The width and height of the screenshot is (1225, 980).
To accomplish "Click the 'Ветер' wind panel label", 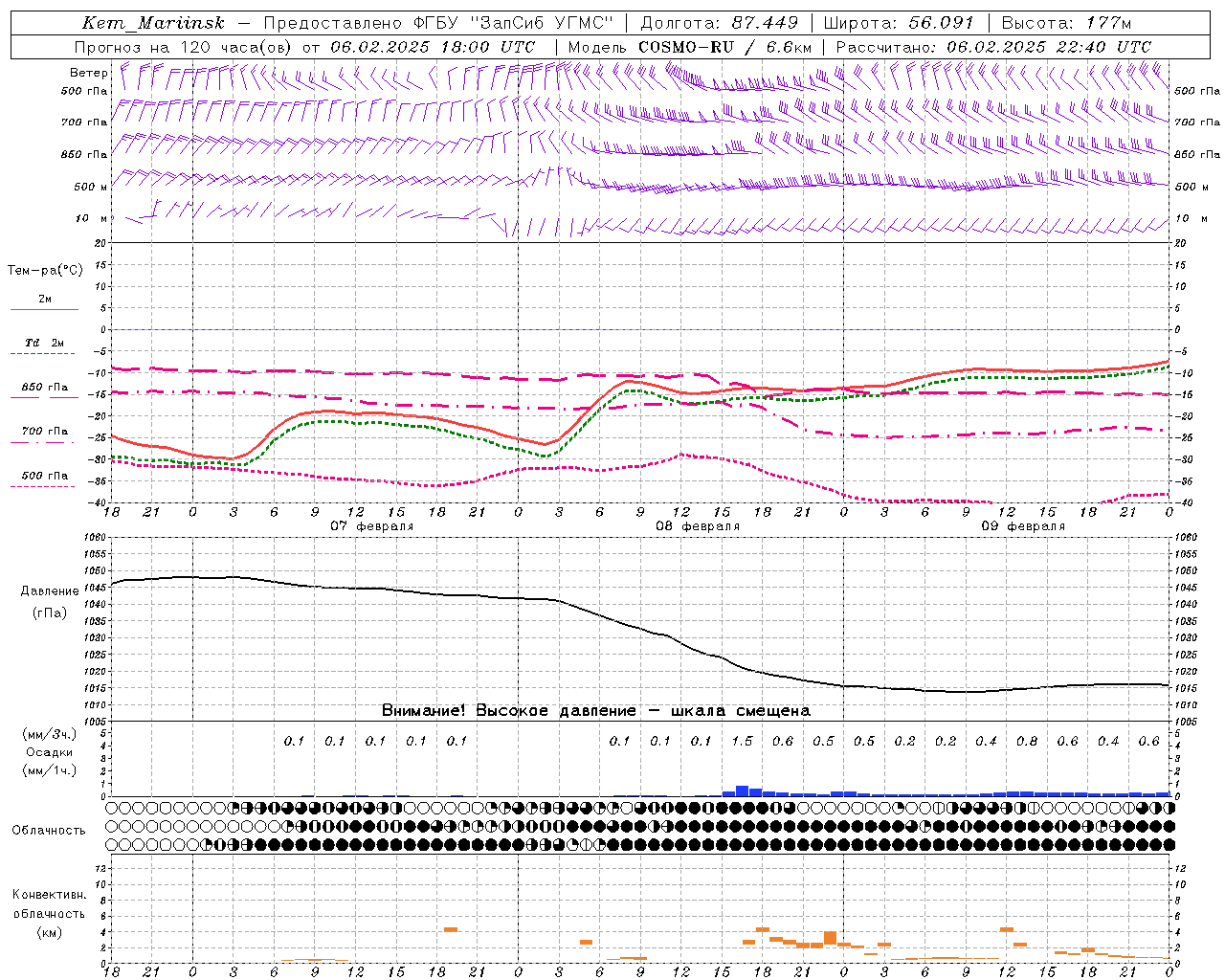I will 89,73.
